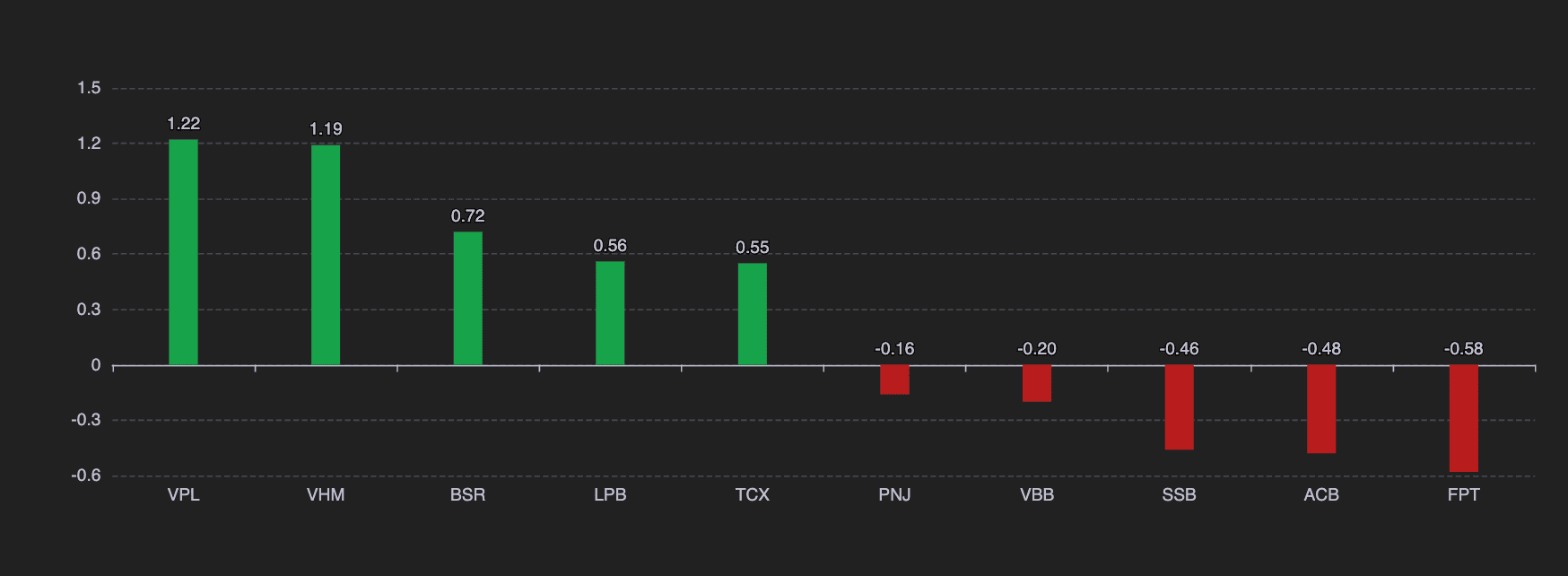Viewport: 1568px width, 576px height.
Task: Click the TCX axis label
Action: pyautogui.click(x=753, y=495)
